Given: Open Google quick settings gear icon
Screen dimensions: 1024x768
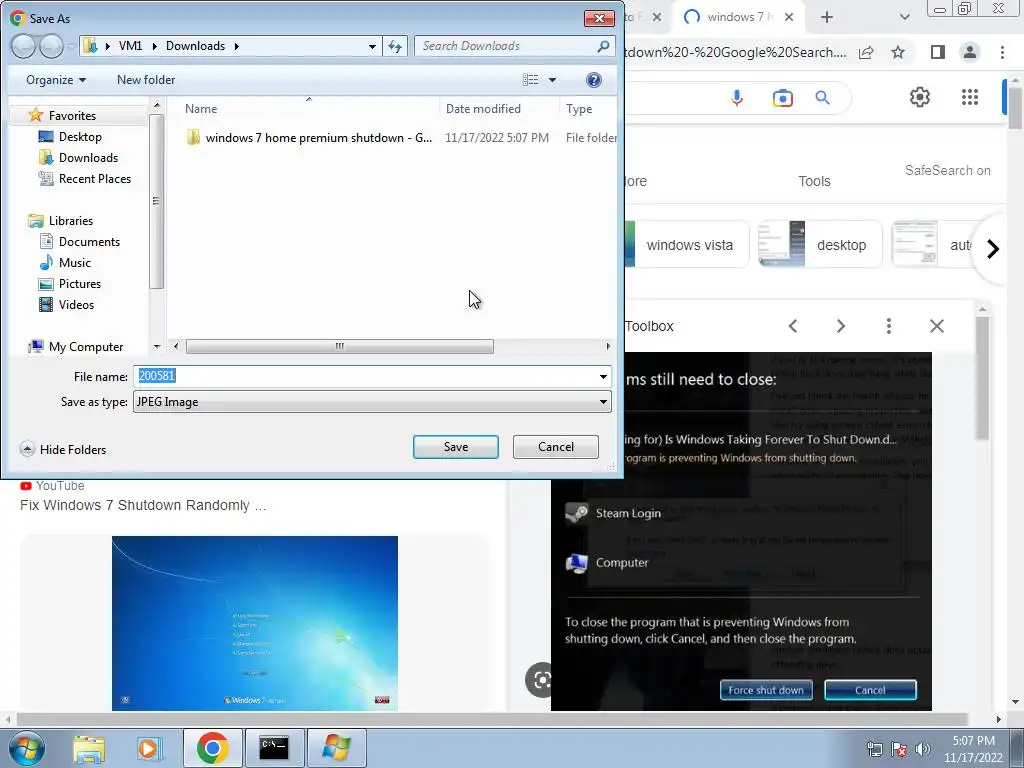Looking at the screenshot, I should (x=920, y=97).
